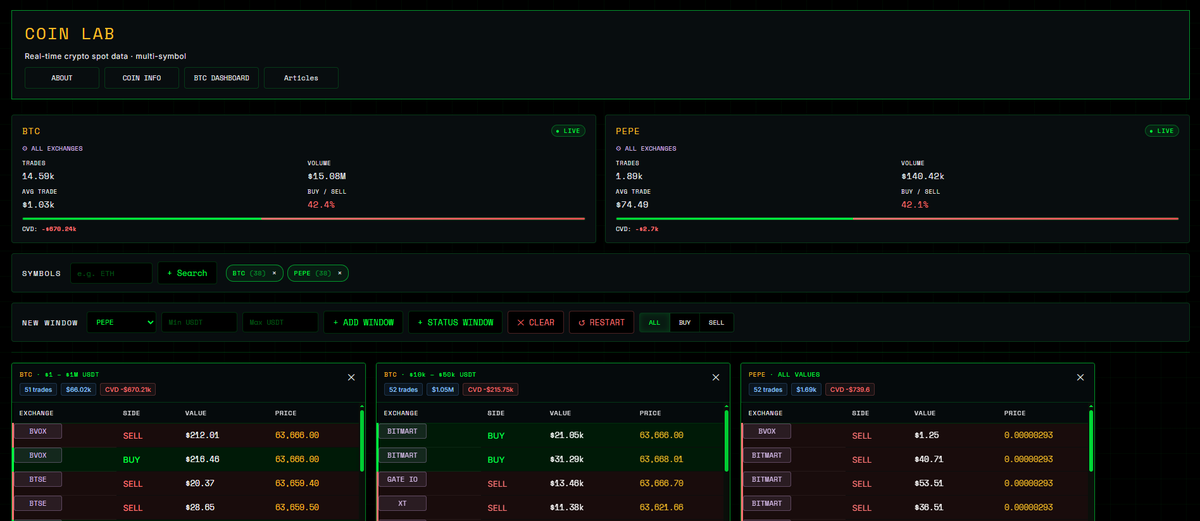Select the BUY side filter

[x=684, y=322]
